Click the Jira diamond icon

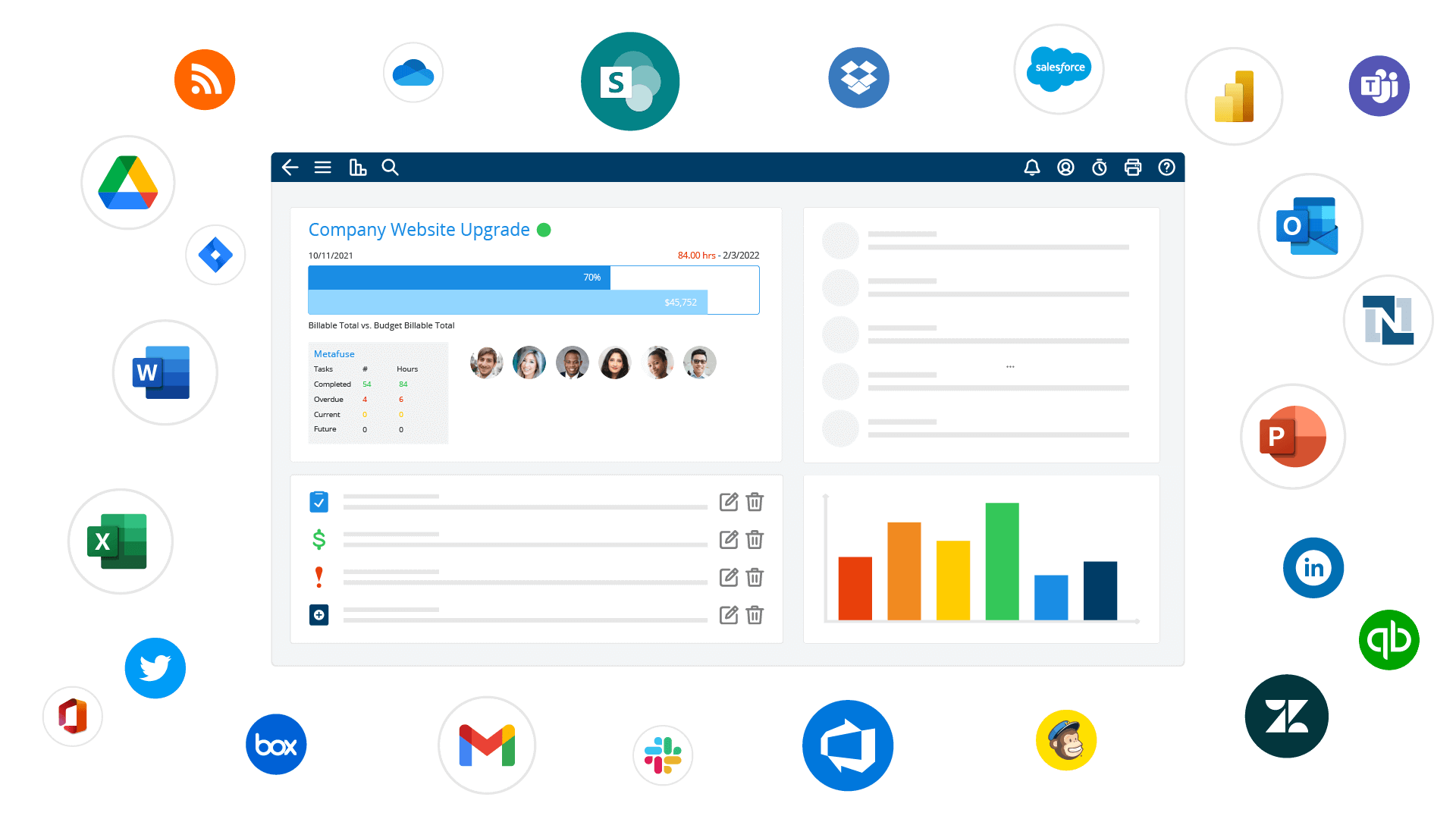[x=215, y=255]
